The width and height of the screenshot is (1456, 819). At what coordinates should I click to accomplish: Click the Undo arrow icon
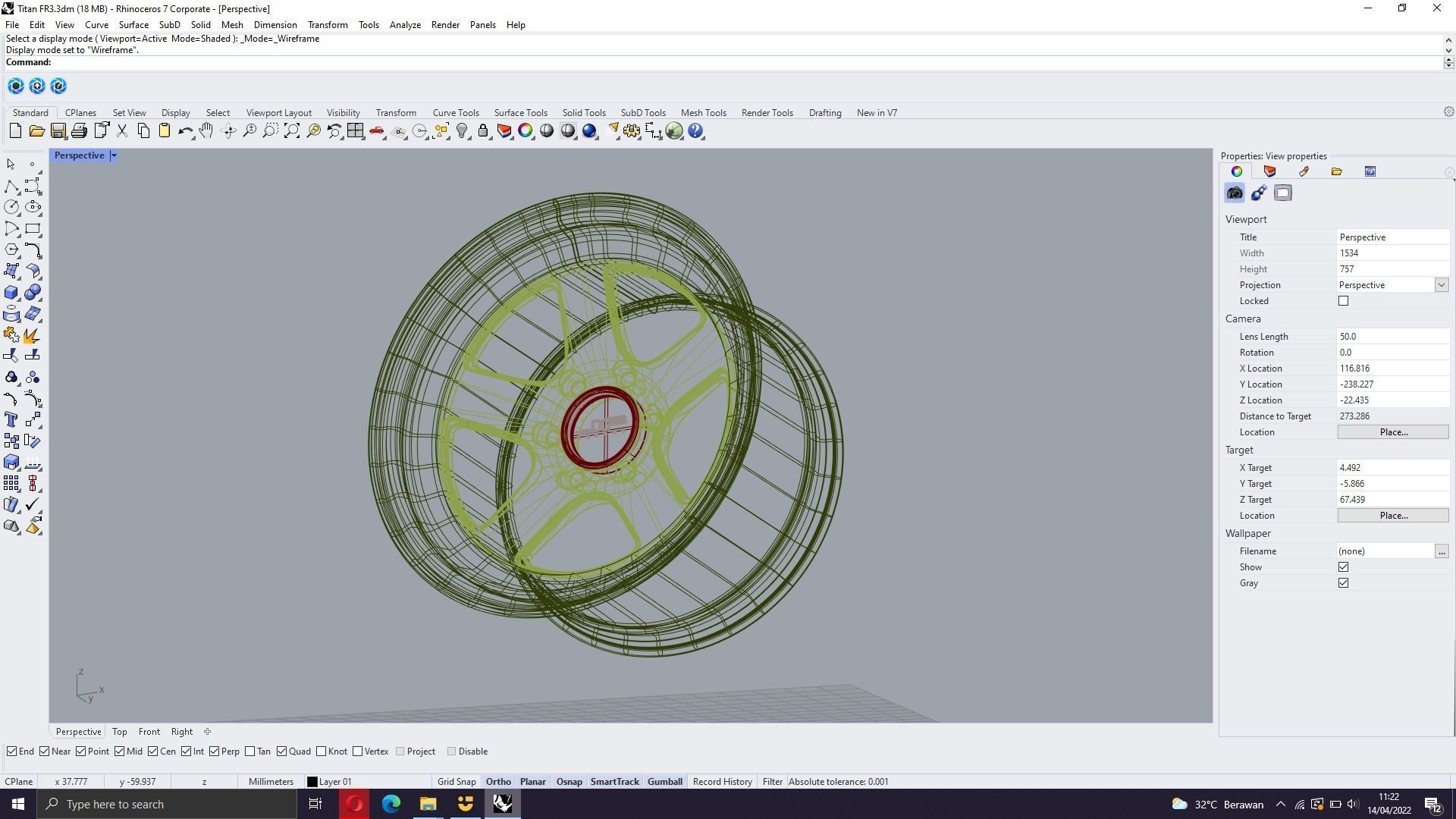click(185, 131)
